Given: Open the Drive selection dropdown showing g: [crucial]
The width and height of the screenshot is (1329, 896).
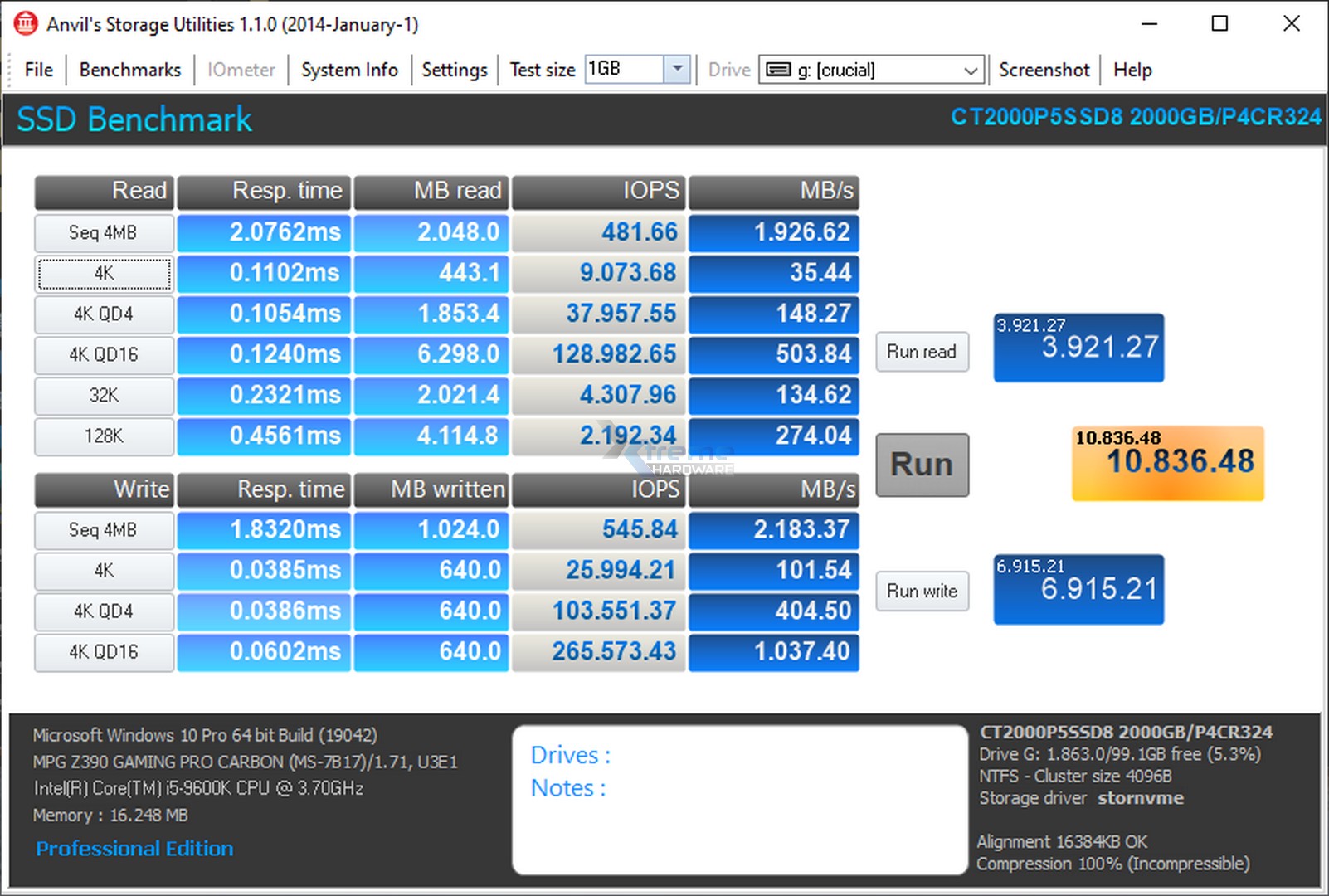Looking at the screenshot, I should (970, 70).
